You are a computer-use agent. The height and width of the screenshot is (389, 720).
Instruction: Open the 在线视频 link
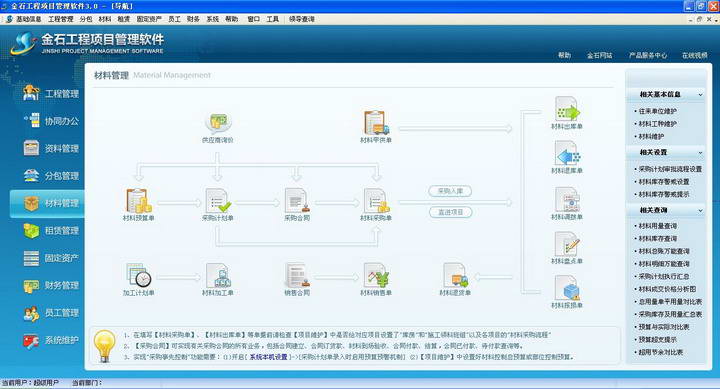[x=694, y=55]
